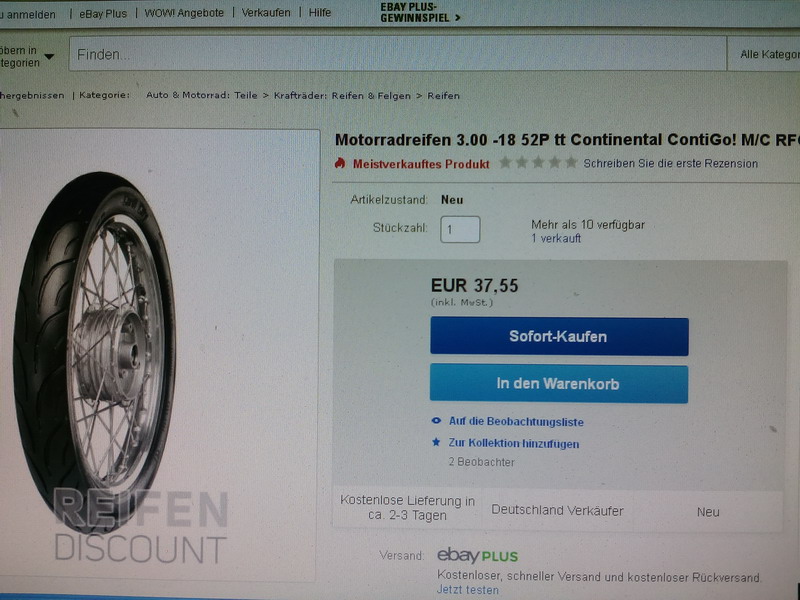This screenshot has height=600, width=800.
Task: Click the eye icon beside Beobachtungsliste
Action: coord(436,421)
